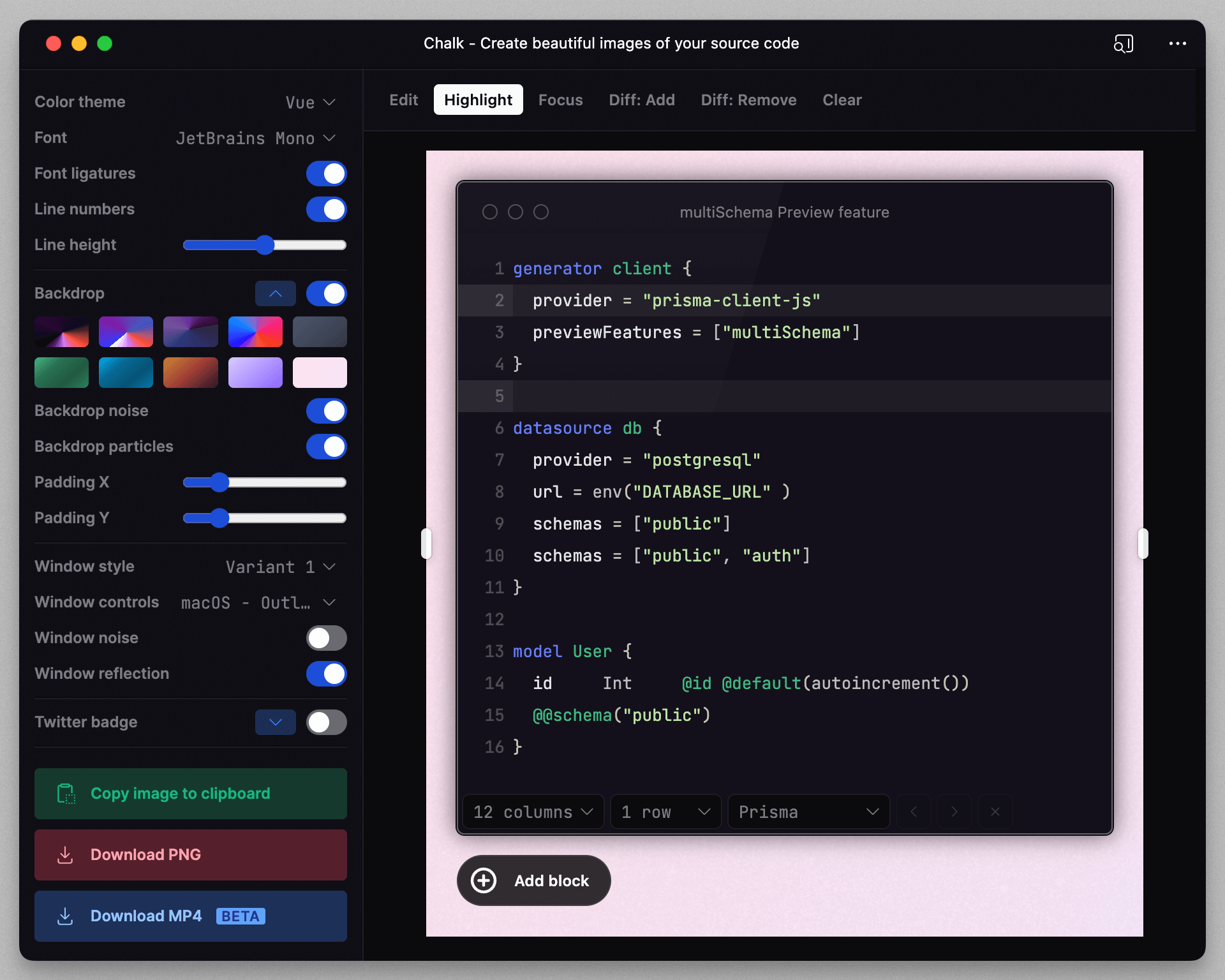1225x980 pixels.
Task: Switch to the Focus tab
Action: click(560, 100)
